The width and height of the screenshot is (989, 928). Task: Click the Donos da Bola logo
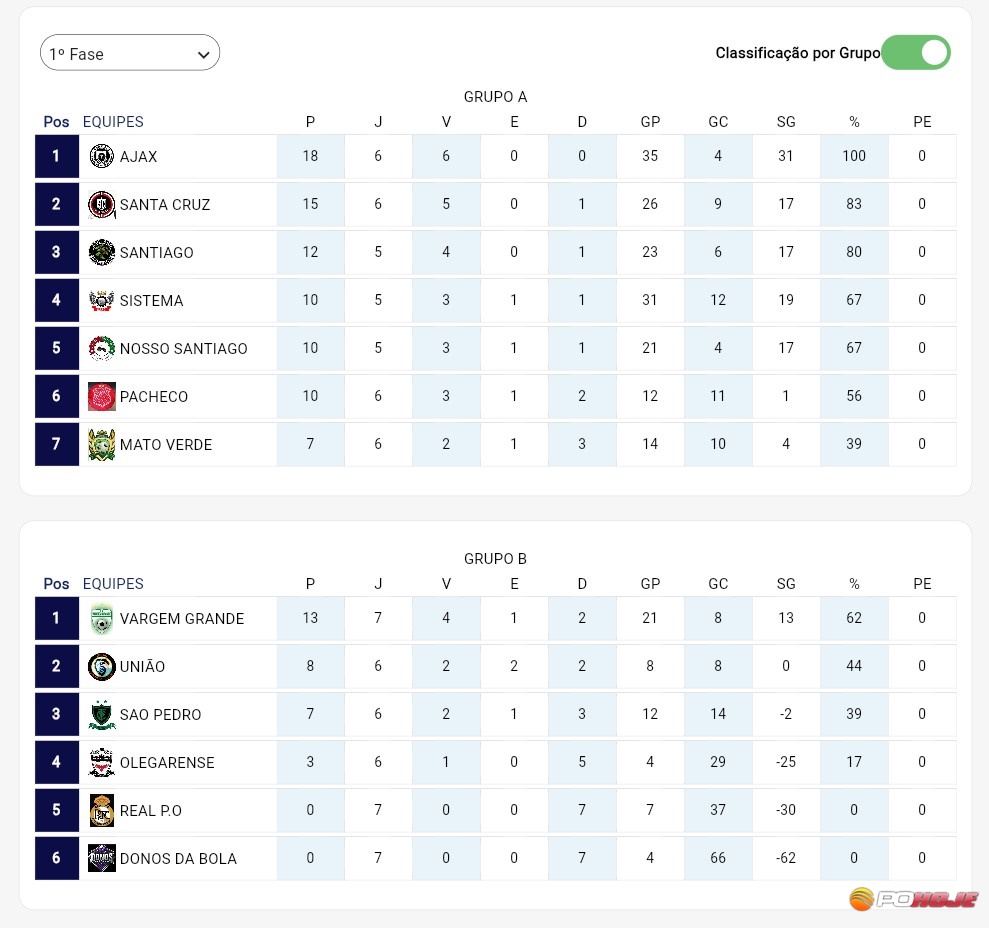[x=102, y=858]
